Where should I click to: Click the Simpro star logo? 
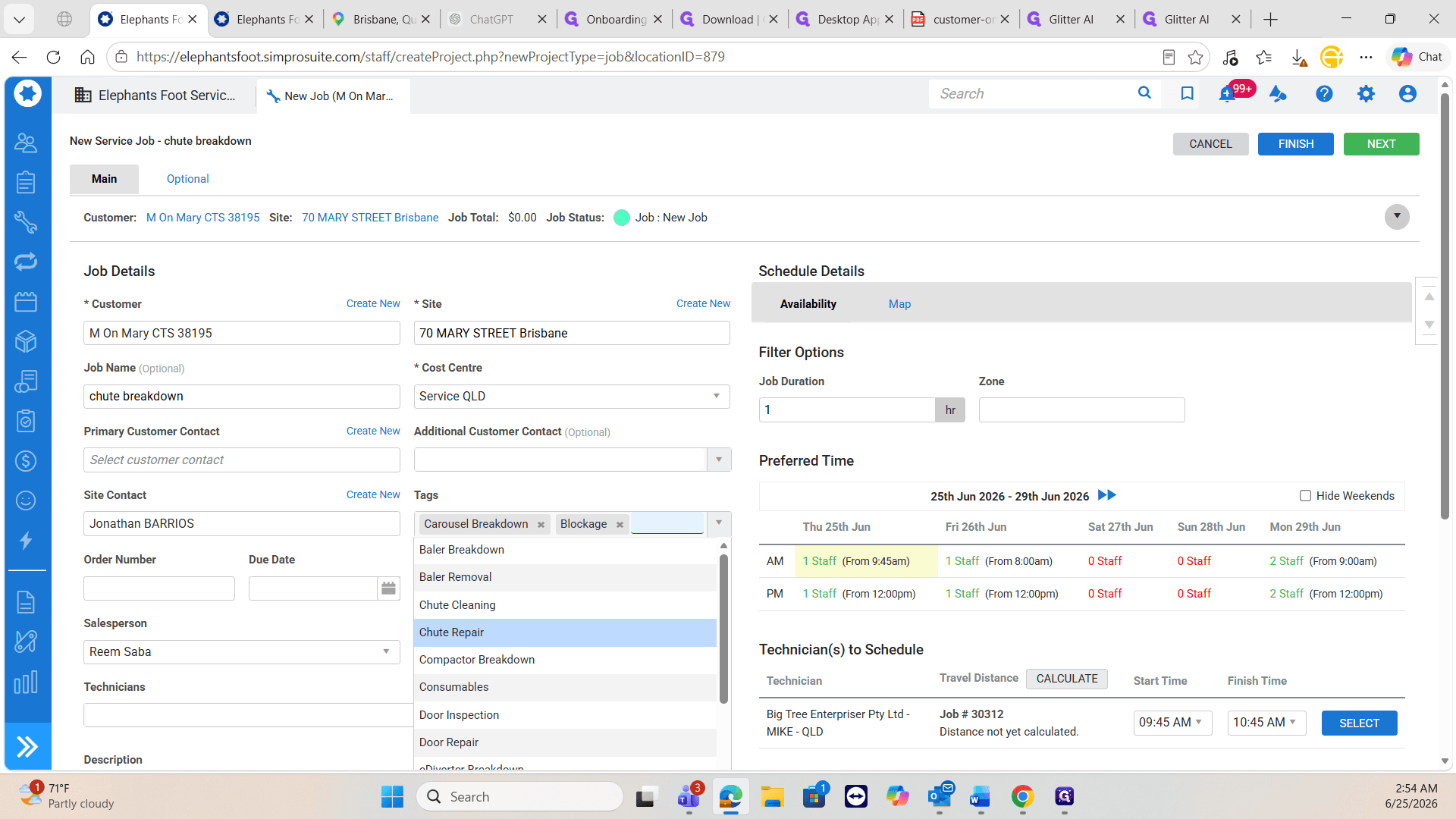(28, 94)
